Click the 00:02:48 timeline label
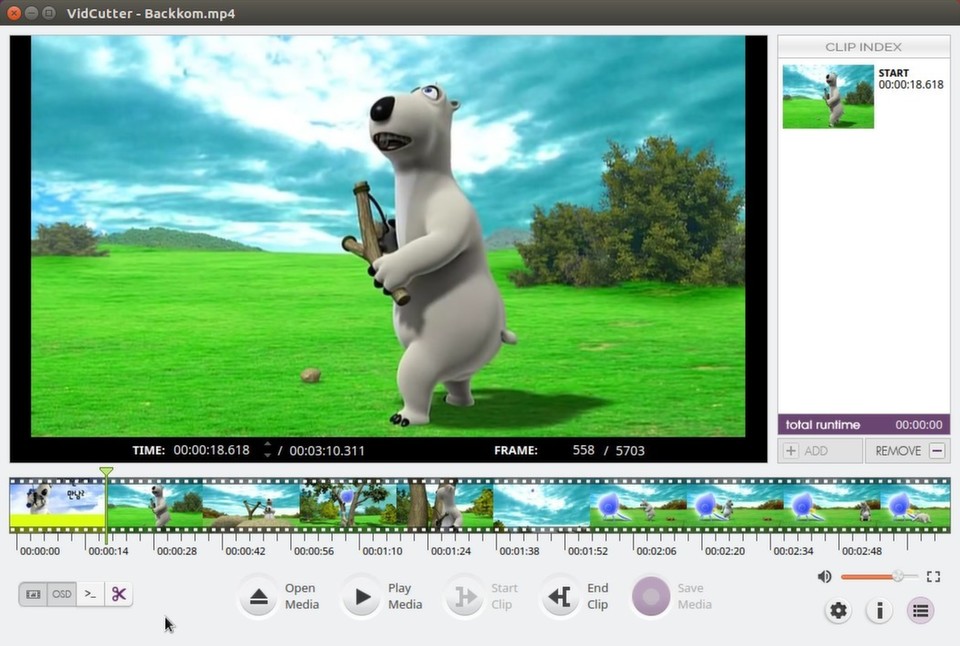960x646 pixels. coord(861,551)
